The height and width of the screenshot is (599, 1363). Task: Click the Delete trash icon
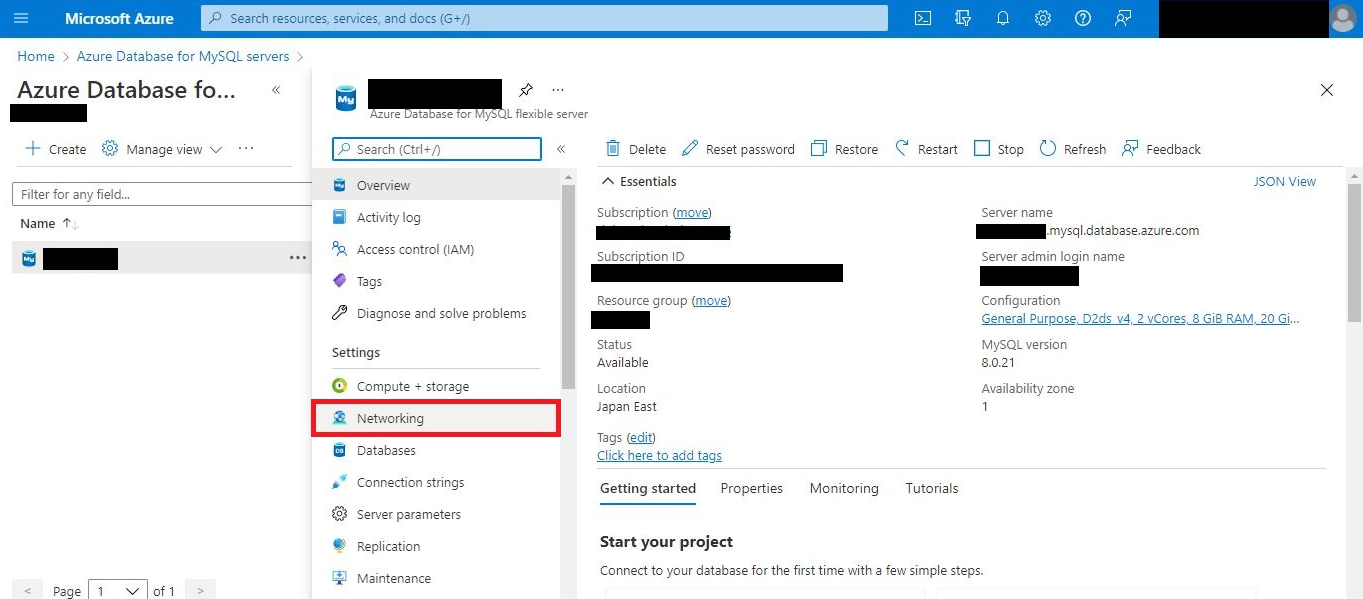point(613,149)
